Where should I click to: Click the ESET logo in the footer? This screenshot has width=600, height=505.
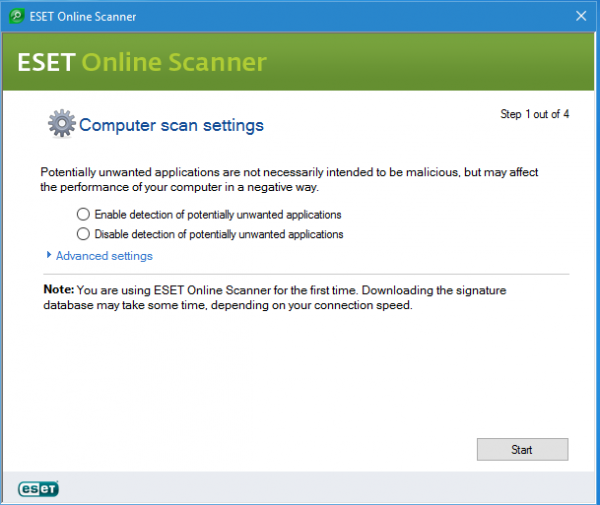pos(38,489)
